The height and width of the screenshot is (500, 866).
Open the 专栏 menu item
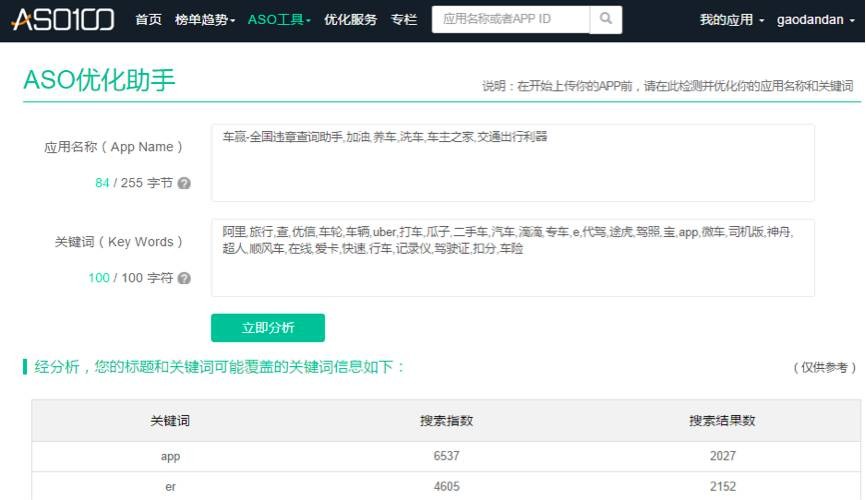404,19
